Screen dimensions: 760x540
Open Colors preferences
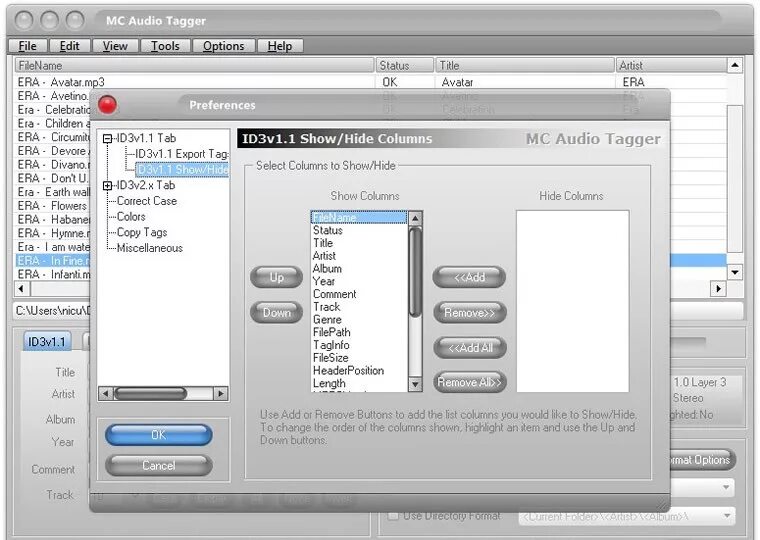tap(131, 217)
